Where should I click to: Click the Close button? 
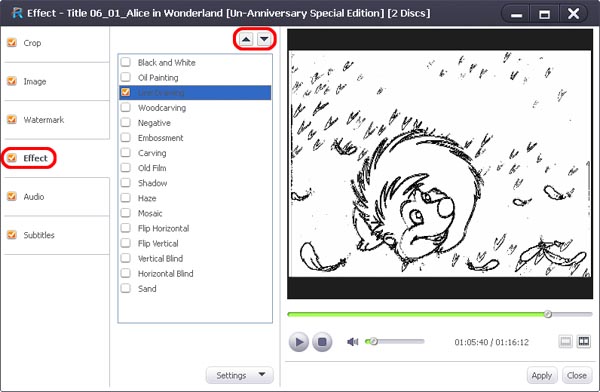coord(577,376)
